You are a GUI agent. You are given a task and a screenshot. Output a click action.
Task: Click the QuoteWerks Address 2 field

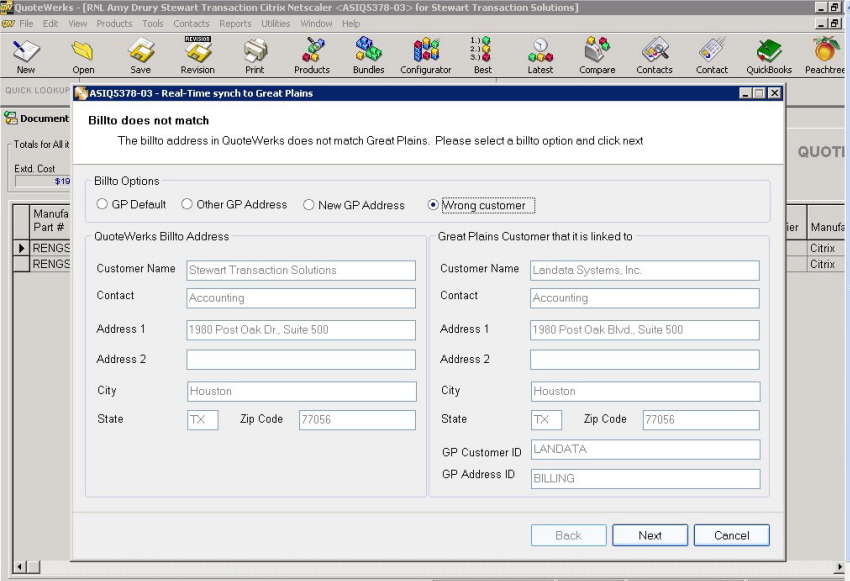pos(301,360)
